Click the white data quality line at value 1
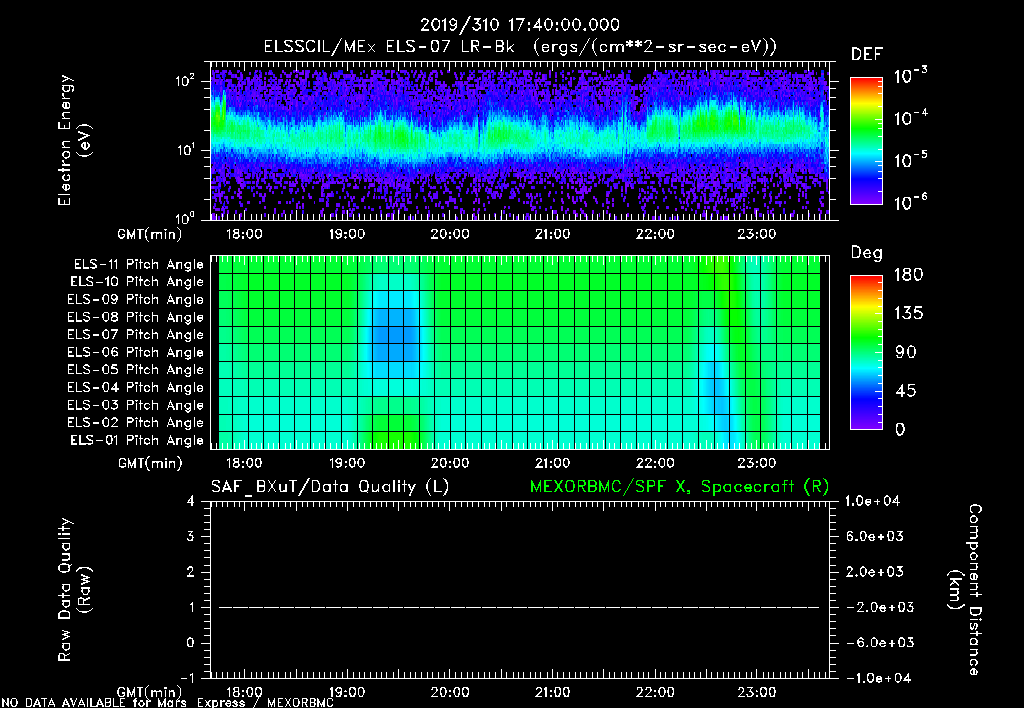 coord(519,607)
